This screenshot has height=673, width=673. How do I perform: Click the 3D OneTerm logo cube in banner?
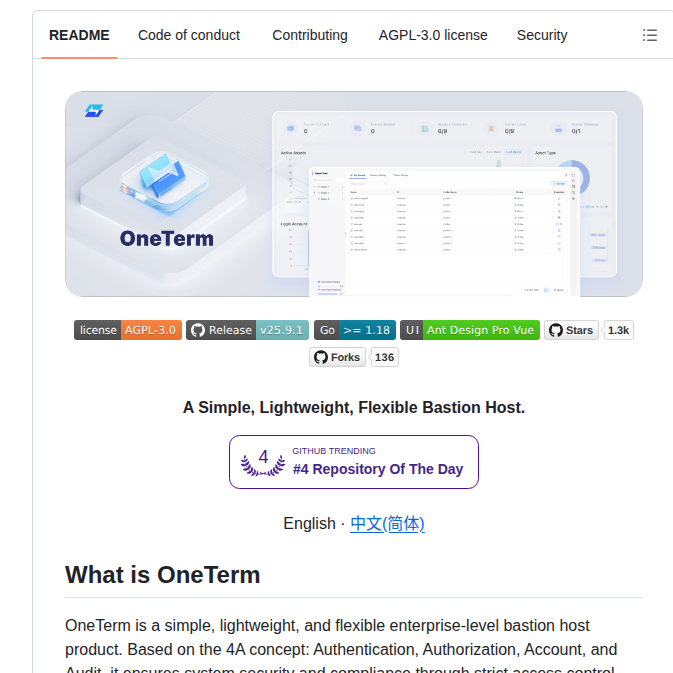(164, 182)
